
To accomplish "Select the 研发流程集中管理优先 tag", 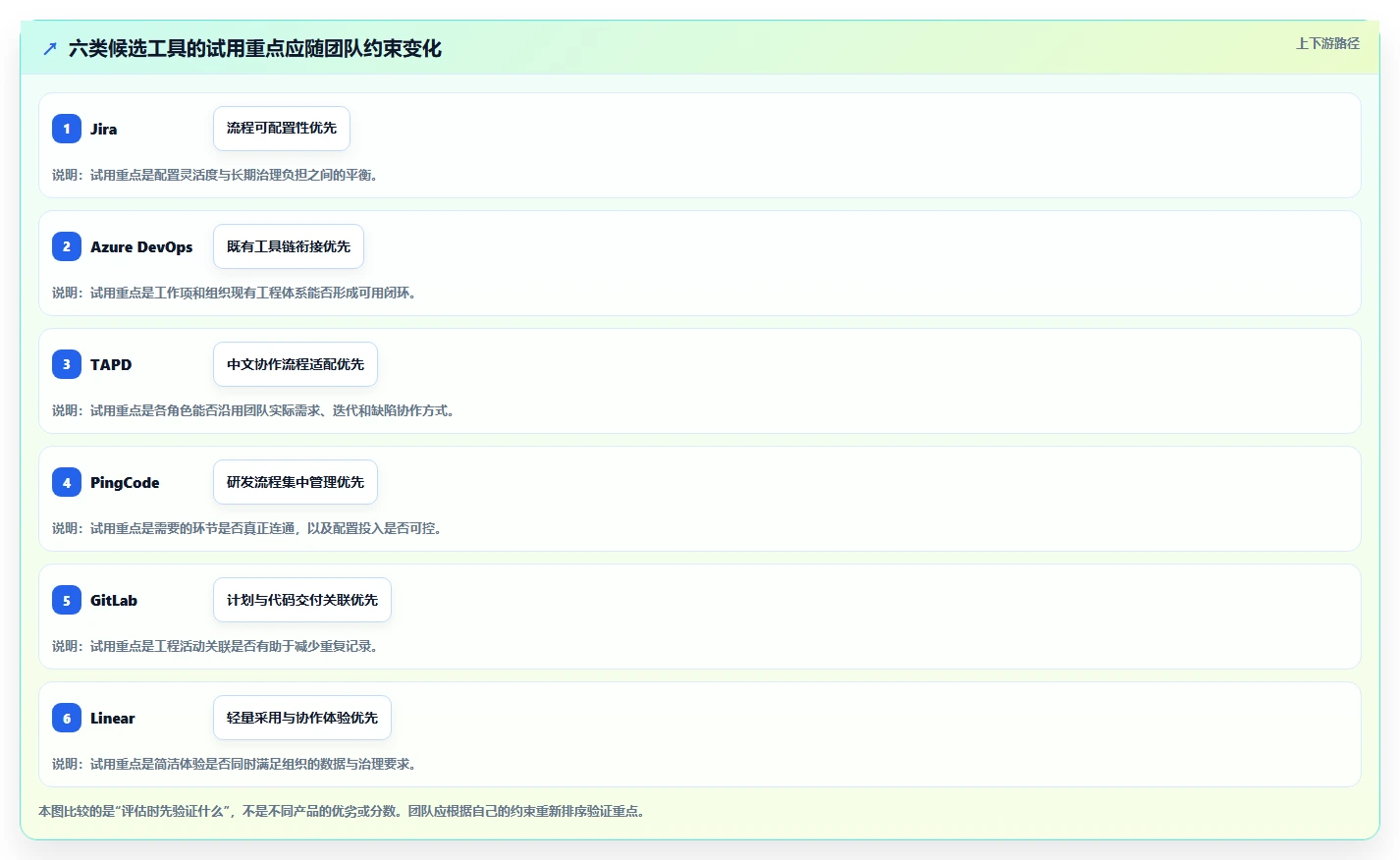I will [296, 482].
